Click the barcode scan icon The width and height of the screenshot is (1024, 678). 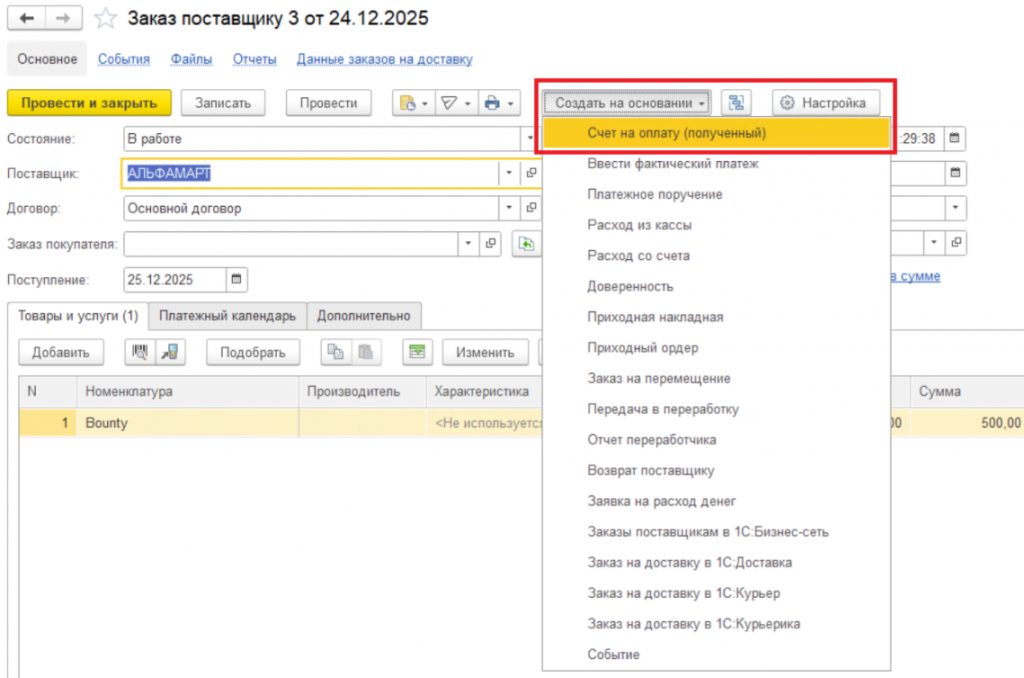coord(140,352)
